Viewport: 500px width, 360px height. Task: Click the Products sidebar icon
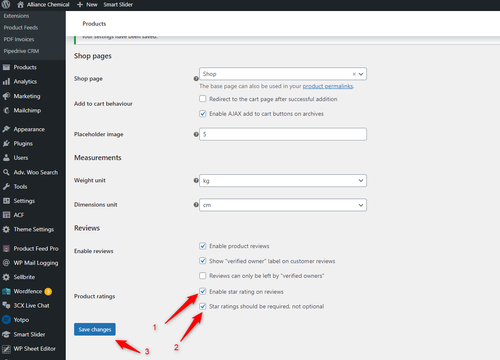tap(6, 67)
